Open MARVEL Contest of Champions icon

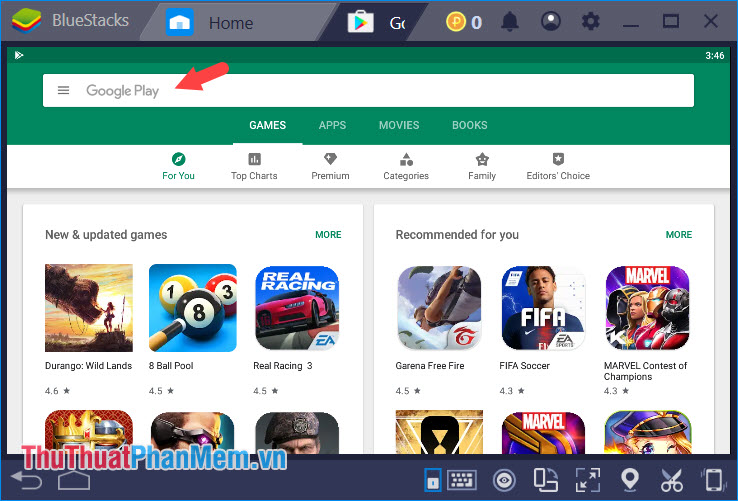click(x=648, y=308)
